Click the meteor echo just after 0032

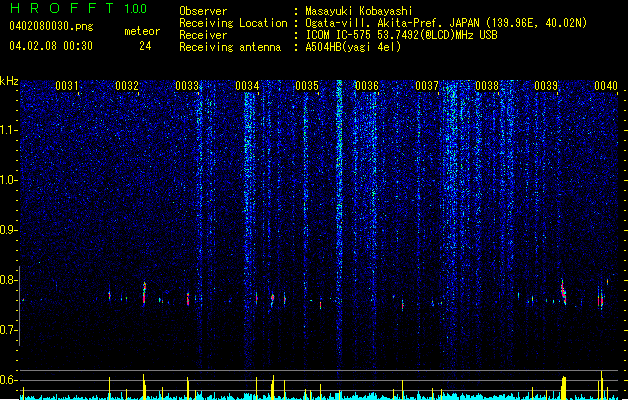point(144,294)
